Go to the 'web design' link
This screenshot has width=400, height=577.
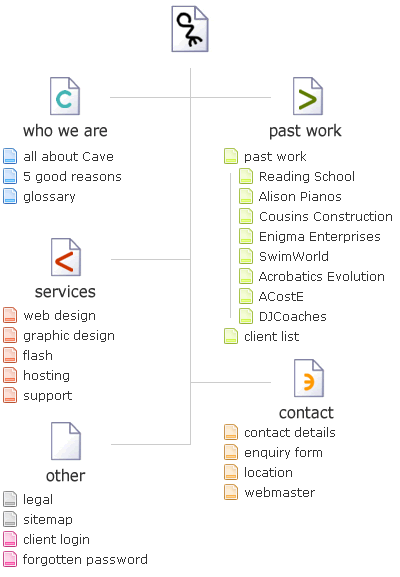click(60, 315)
